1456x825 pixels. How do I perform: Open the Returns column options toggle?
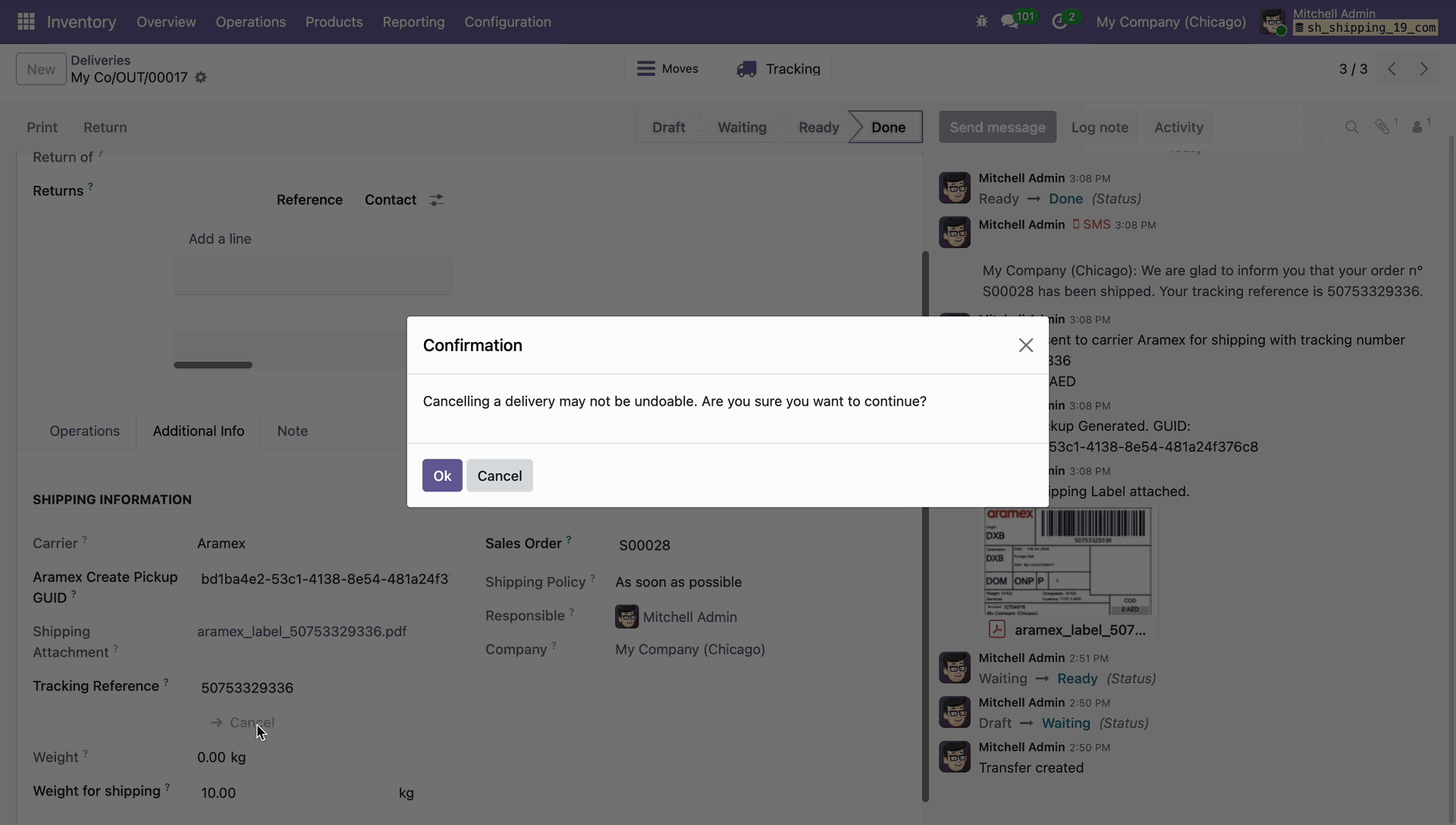[x=436, y=200]
